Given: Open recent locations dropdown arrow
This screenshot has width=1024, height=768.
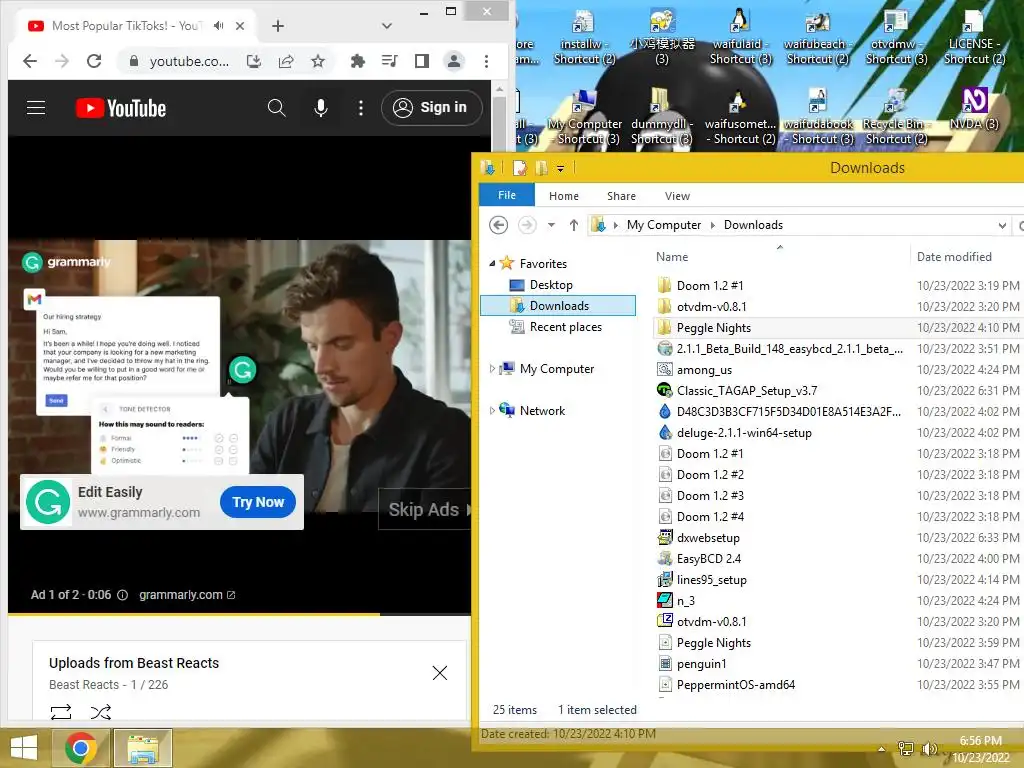Looking at the screenshot, I should [x=551, y=225].
